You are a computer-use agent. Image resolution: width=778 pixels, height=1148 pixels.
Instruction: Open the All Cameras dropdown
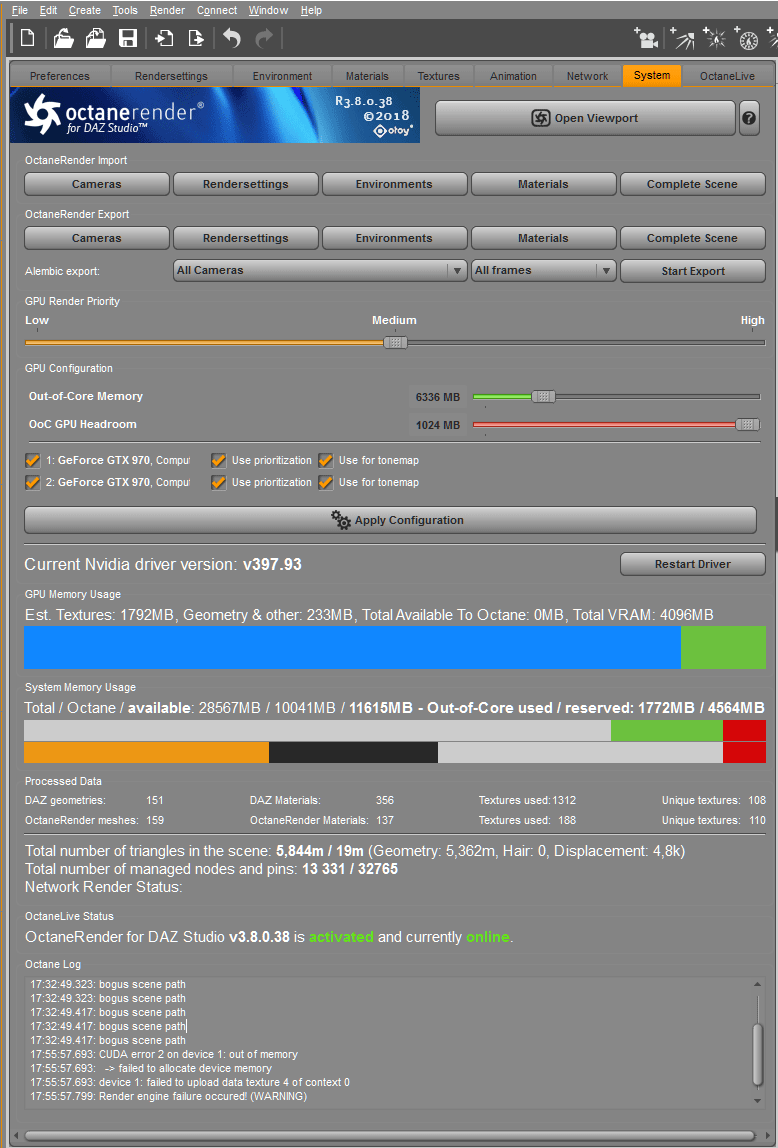coord(320,270)
